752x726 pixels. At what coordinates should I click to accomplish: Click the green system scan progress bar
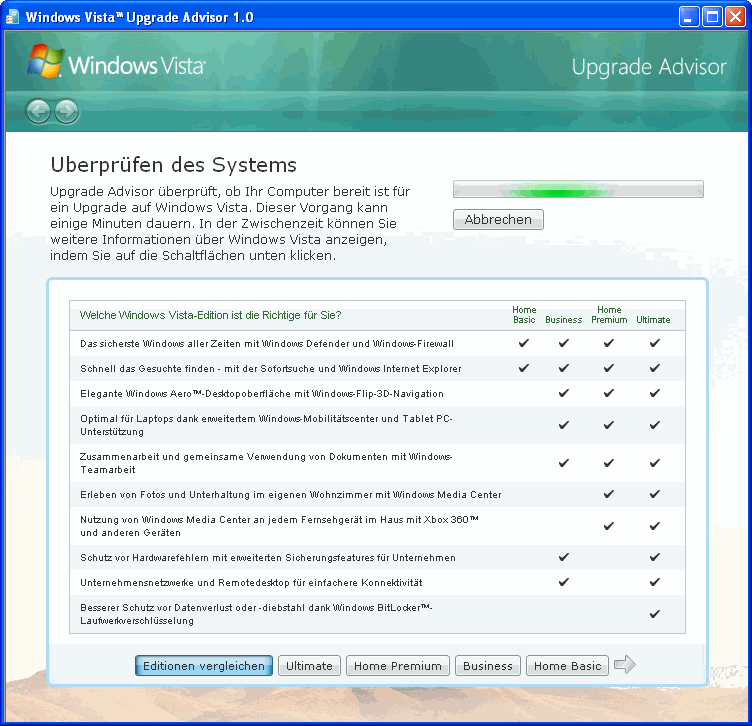578,189
